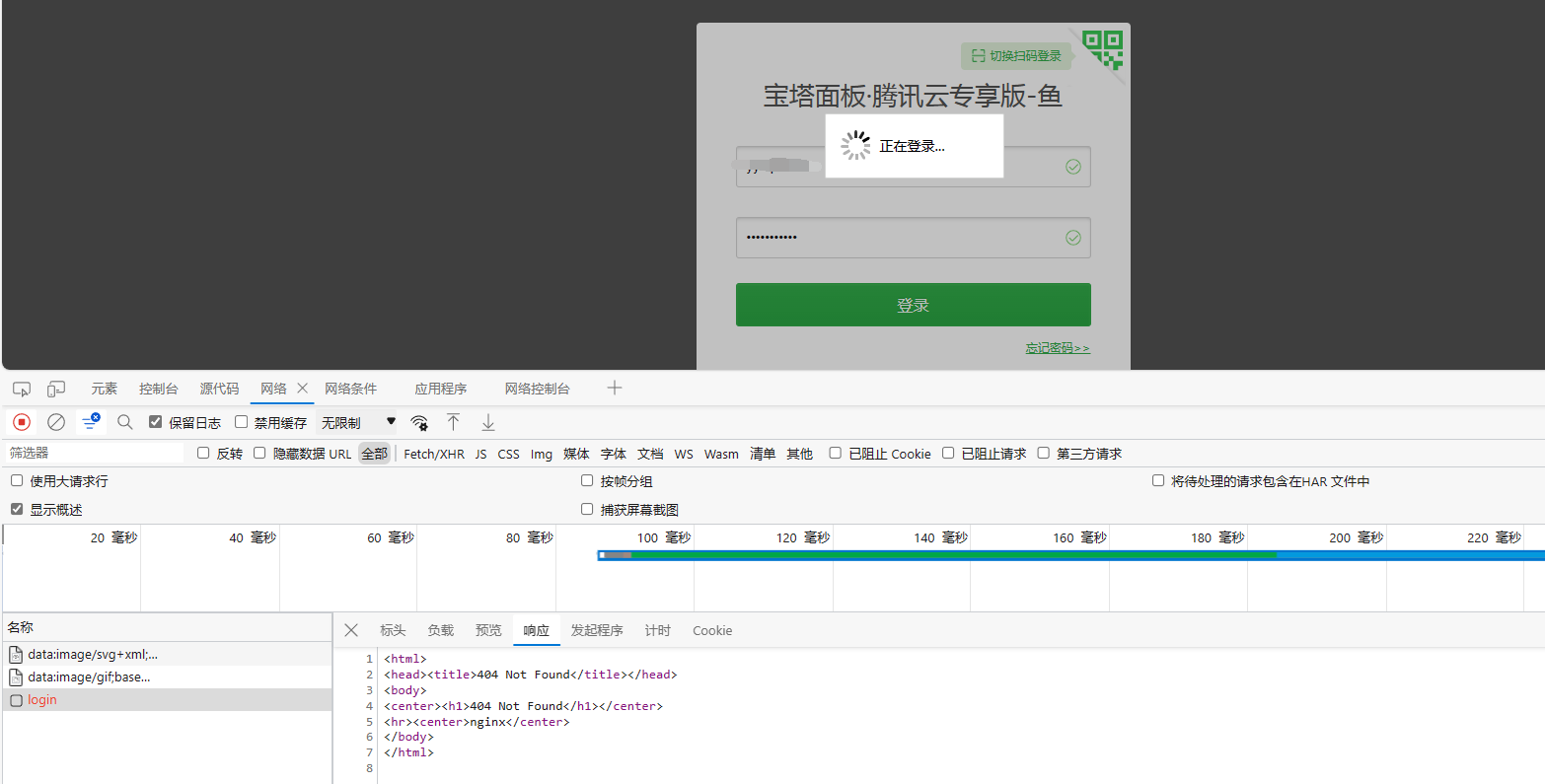Toggle 禁用缓存 checkbox
The height and width of the screenshot is (784, 1545).
click(x=241, y=422)
